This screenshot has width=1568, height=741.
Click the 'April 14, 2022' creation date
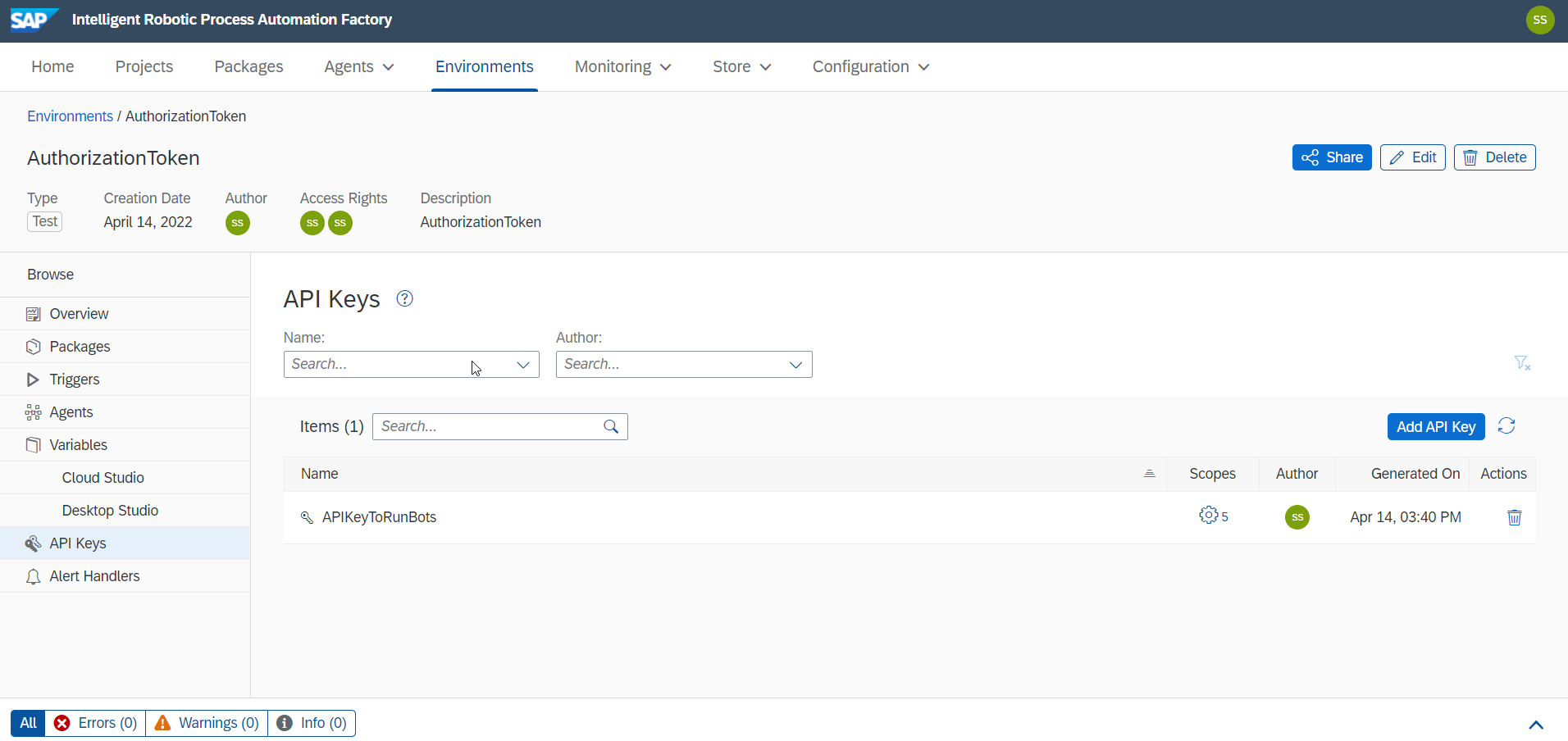tap(148, 222)
